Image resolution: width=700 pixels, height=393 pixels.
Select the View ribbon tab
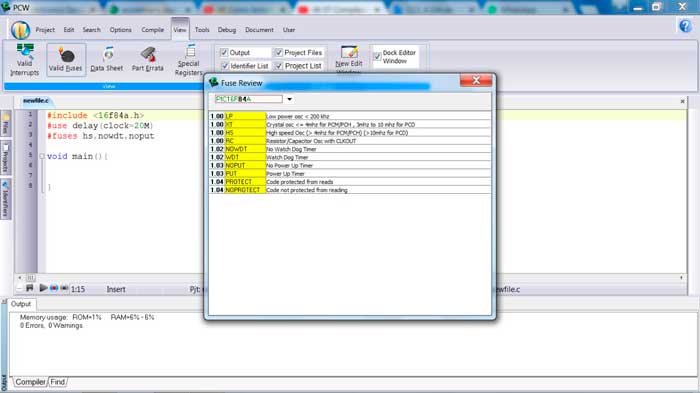180,30
